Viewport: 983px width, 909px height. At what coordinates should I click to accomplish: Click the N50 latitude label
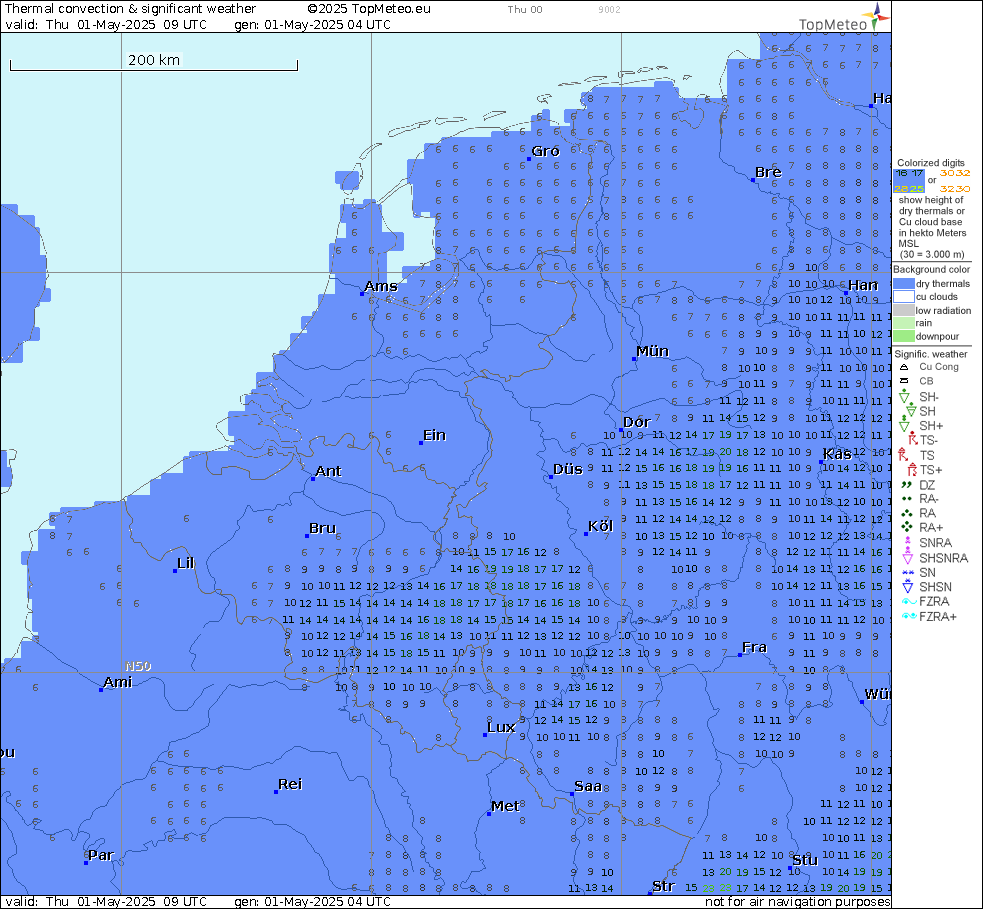[138, 666]
